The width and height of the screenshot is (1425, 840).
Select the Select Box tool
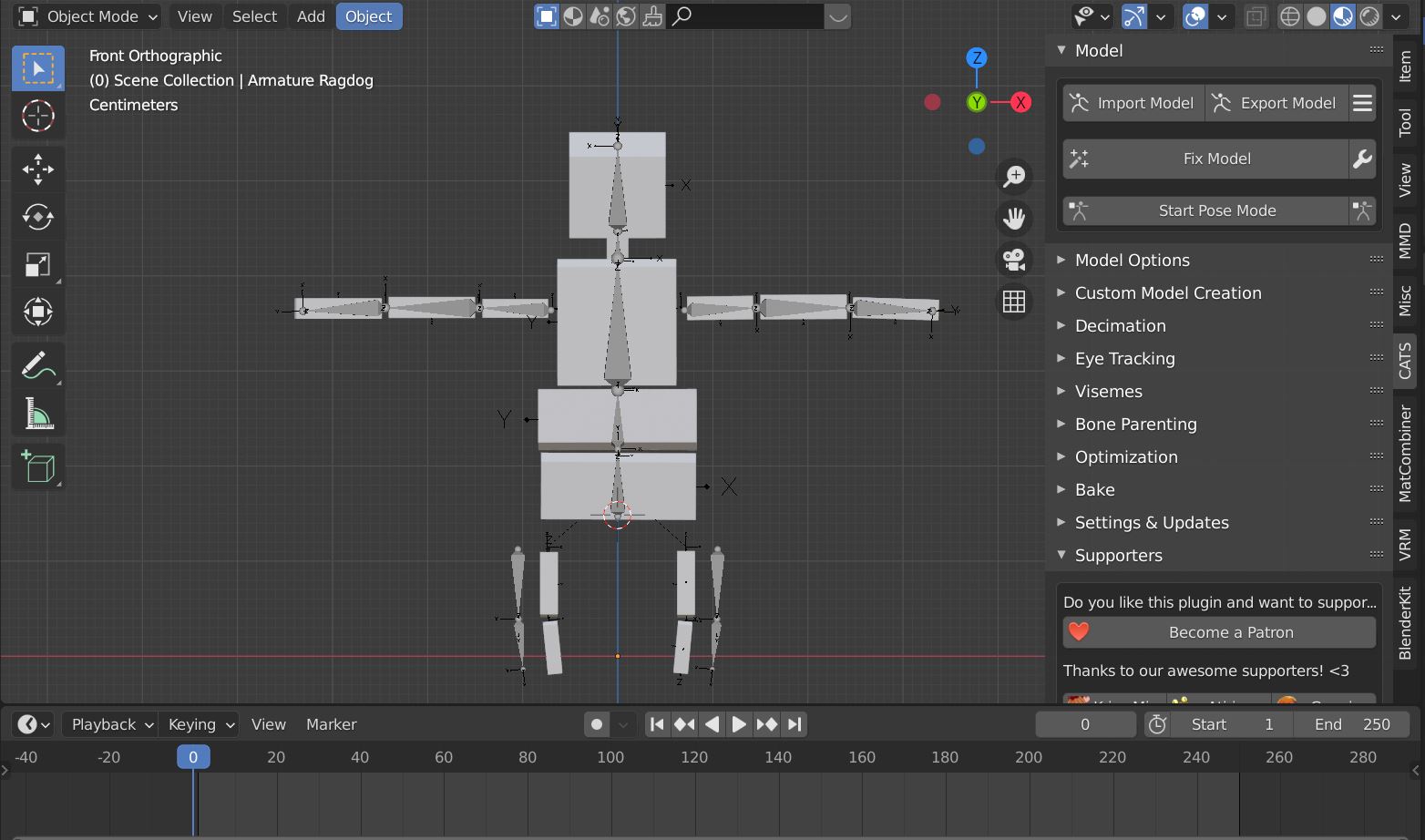pos(38,68)
